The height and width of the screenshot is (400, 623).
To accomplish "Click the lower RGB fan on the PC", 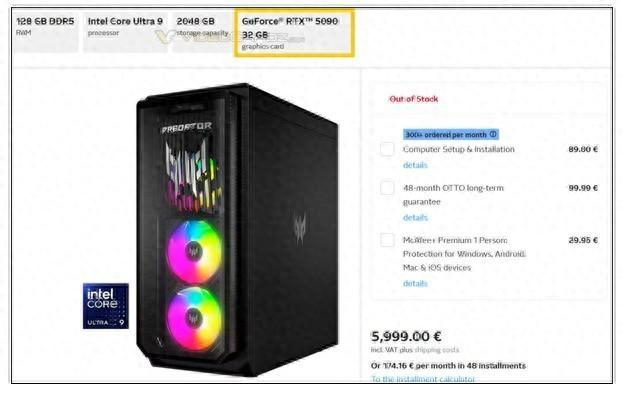I will click(195, 319).
